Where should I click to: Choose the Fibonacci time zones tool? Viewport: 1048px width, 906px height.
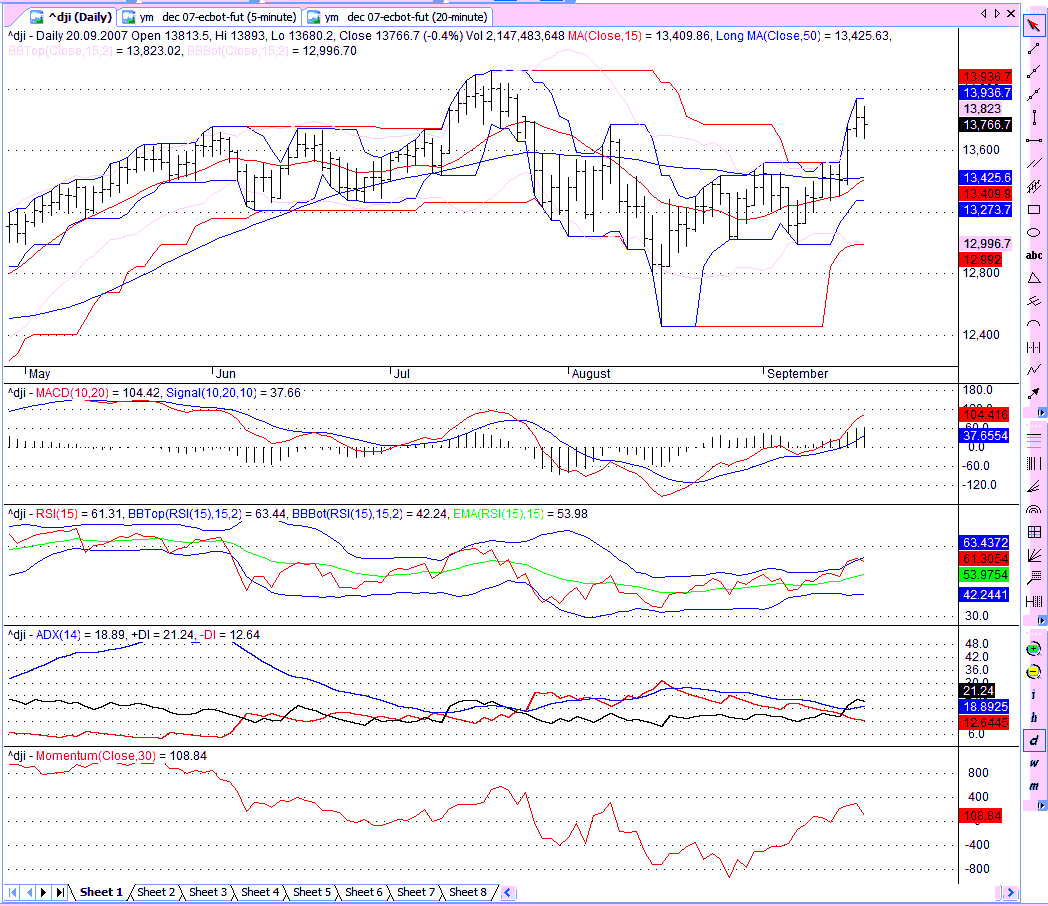(1034, 463)
